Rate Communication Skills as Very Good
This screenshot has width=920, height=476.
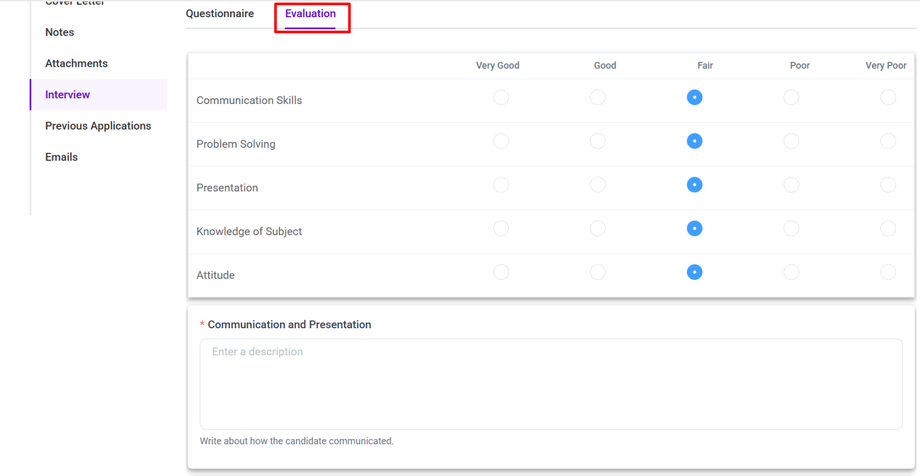(x=501, y=97)
